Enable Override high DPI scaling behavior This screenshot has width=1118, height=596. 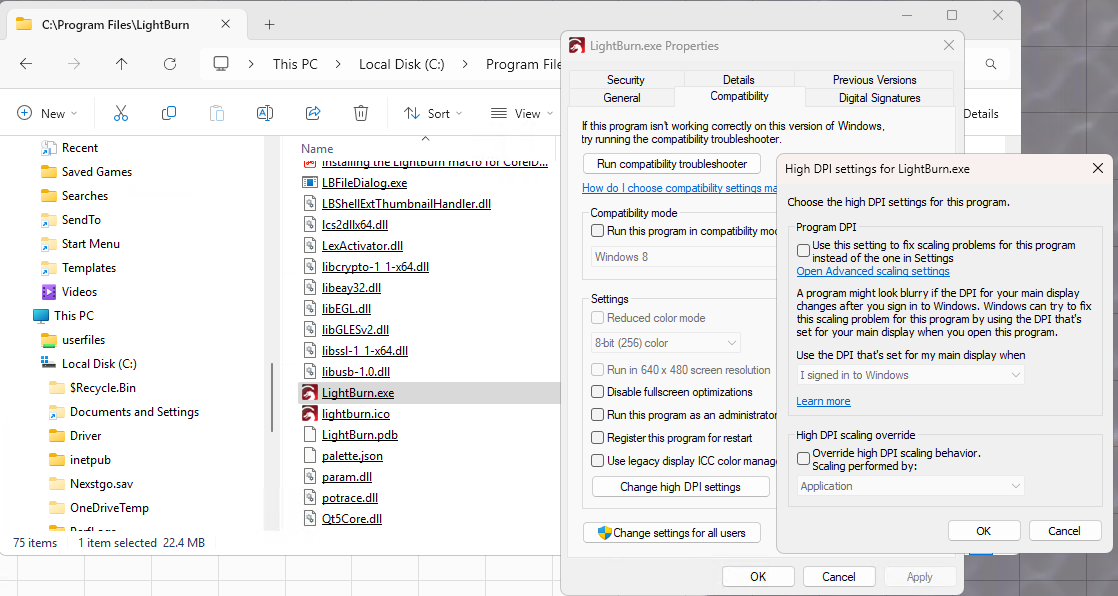tap(804, 458)
